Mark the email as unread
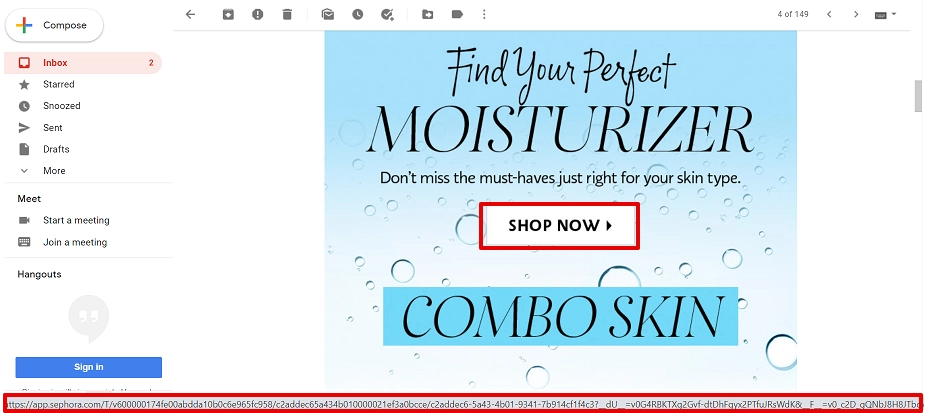Image resolution: width=928 pixels, height=416 pixels. pos(328,14)
